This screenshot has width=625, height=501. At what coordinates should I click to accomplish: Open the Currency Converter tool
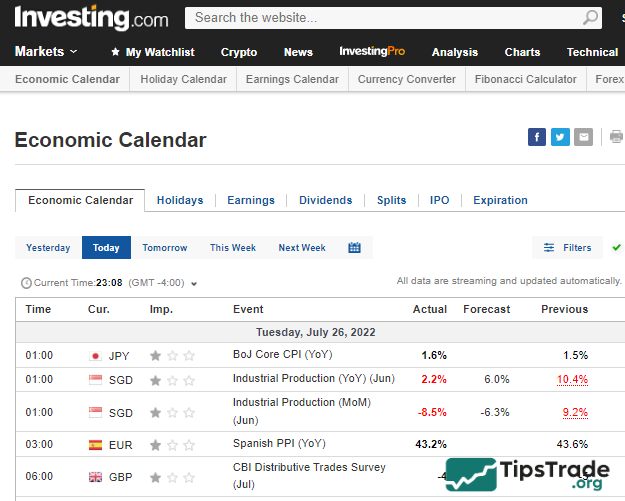(x=406, y=79)
